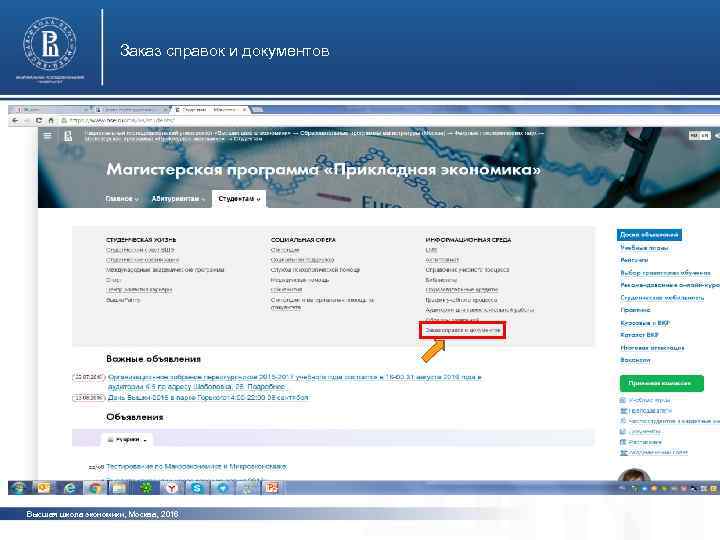
Task: Open Заказ справок и документов link
Action: pyautogui.click(x=462, y=330)
